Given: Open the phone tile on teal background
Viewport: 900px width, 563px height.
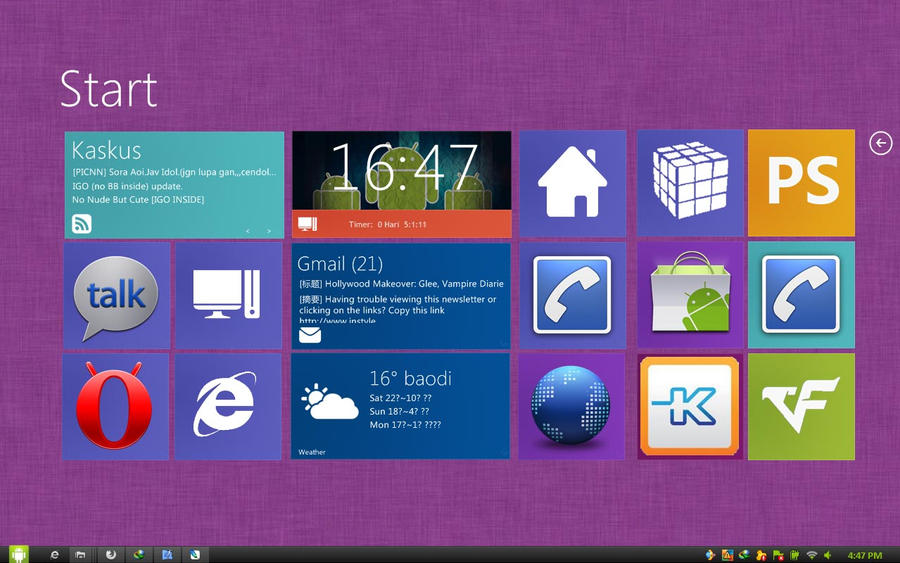Looking at the screenshot, I should (801, 295).
